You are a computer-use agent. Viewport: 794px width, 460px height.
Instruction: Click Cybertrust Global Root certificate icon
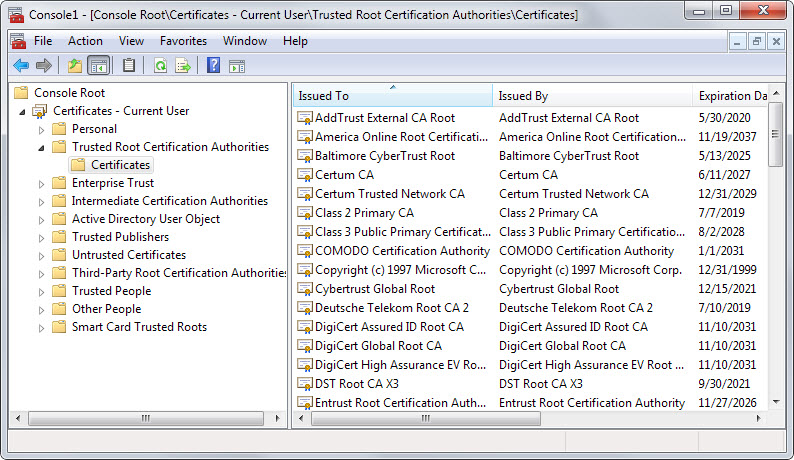305,289
